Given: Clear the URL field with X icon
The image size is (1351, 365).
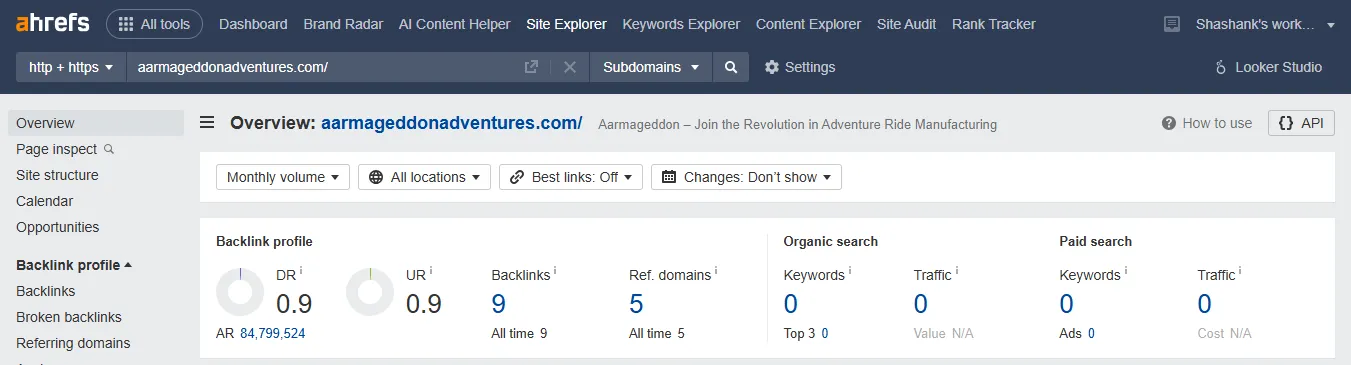Looking at the screenshot, I should pos(570,67).
